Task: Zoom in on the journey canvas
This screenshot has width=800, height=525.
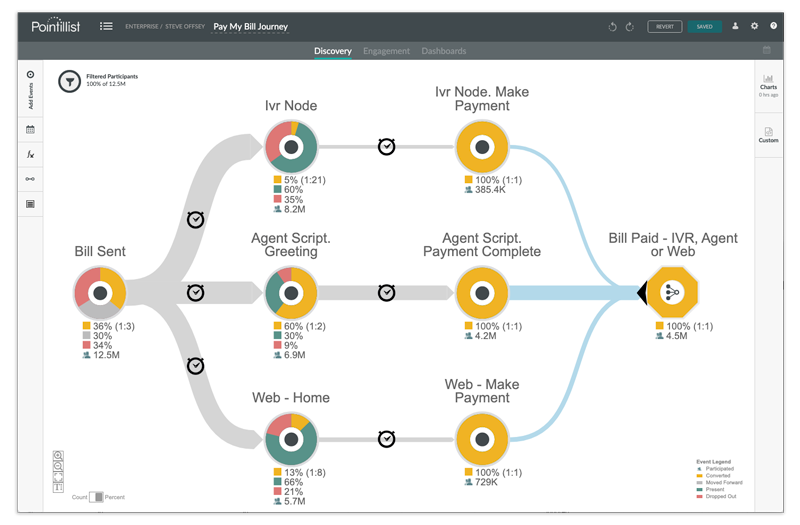Action: 58,455
